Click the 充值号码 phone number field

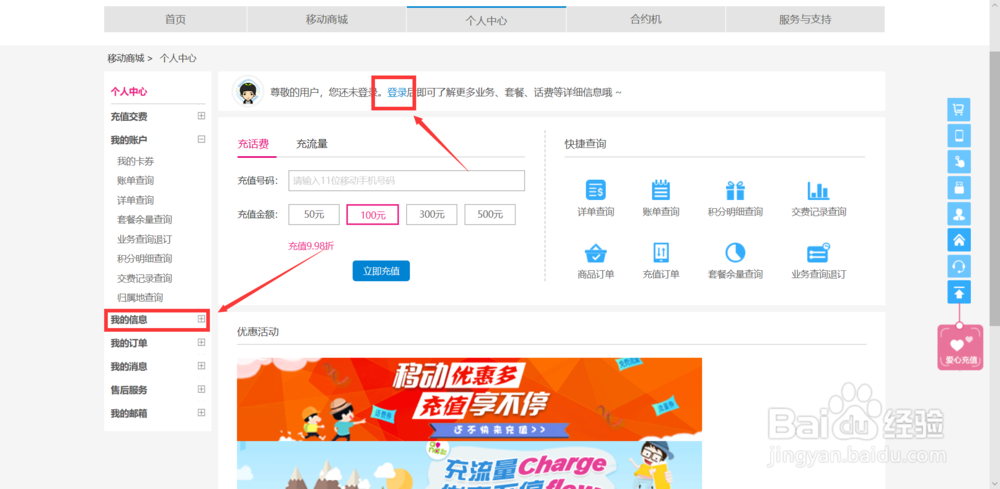[406, 180]
